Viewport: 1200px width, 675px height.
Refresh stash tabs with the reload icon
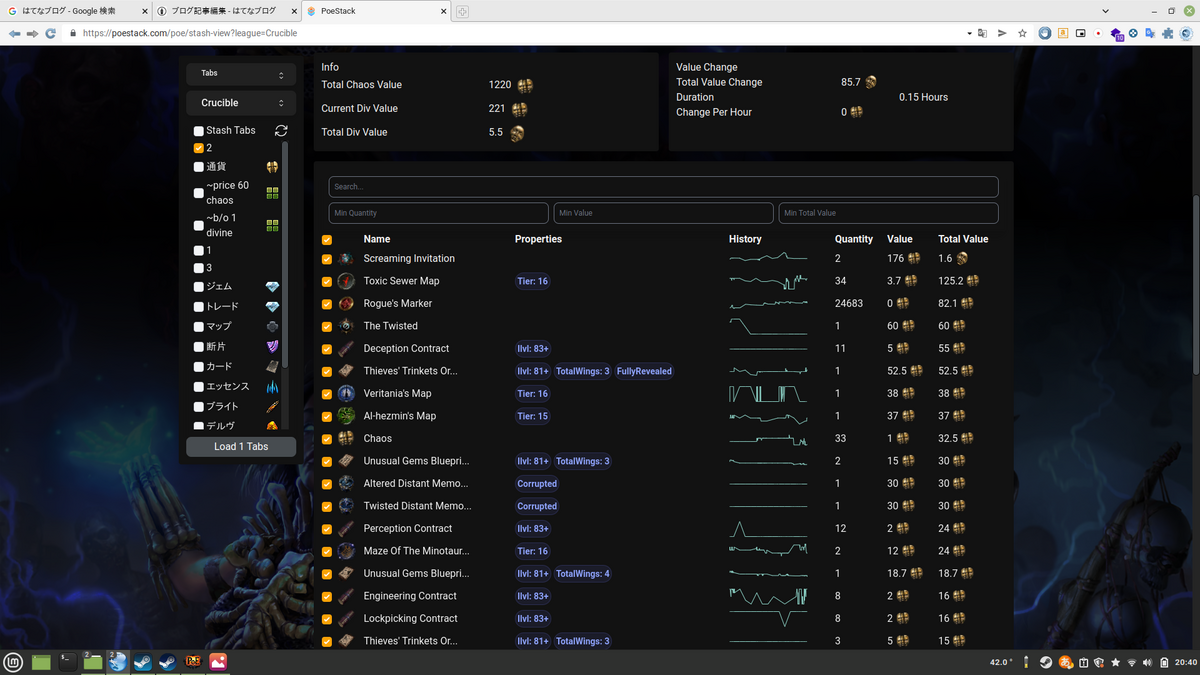coord(281,130)
